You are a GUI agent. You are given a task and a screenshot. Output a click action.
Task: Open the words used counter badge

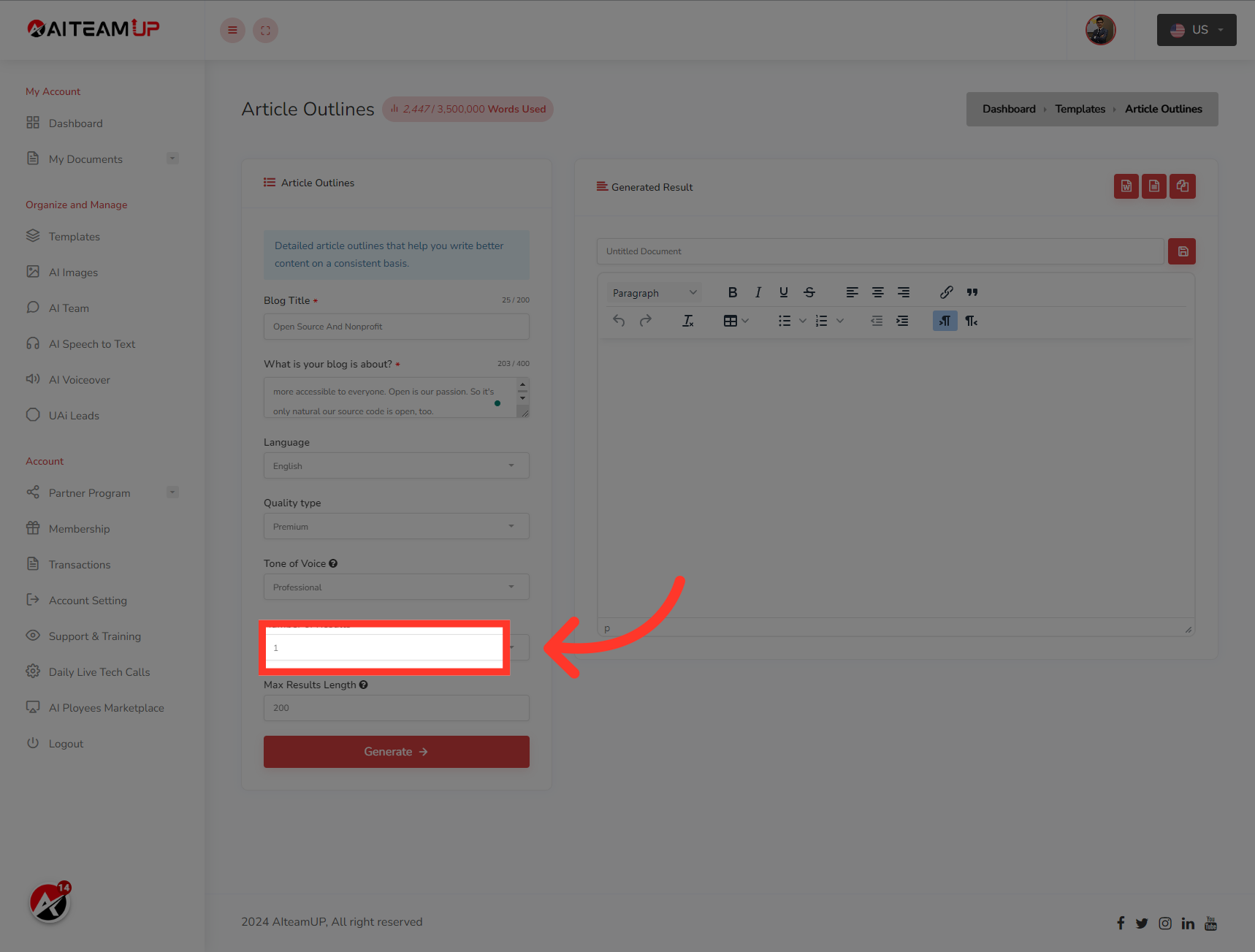tap(468, 109)
